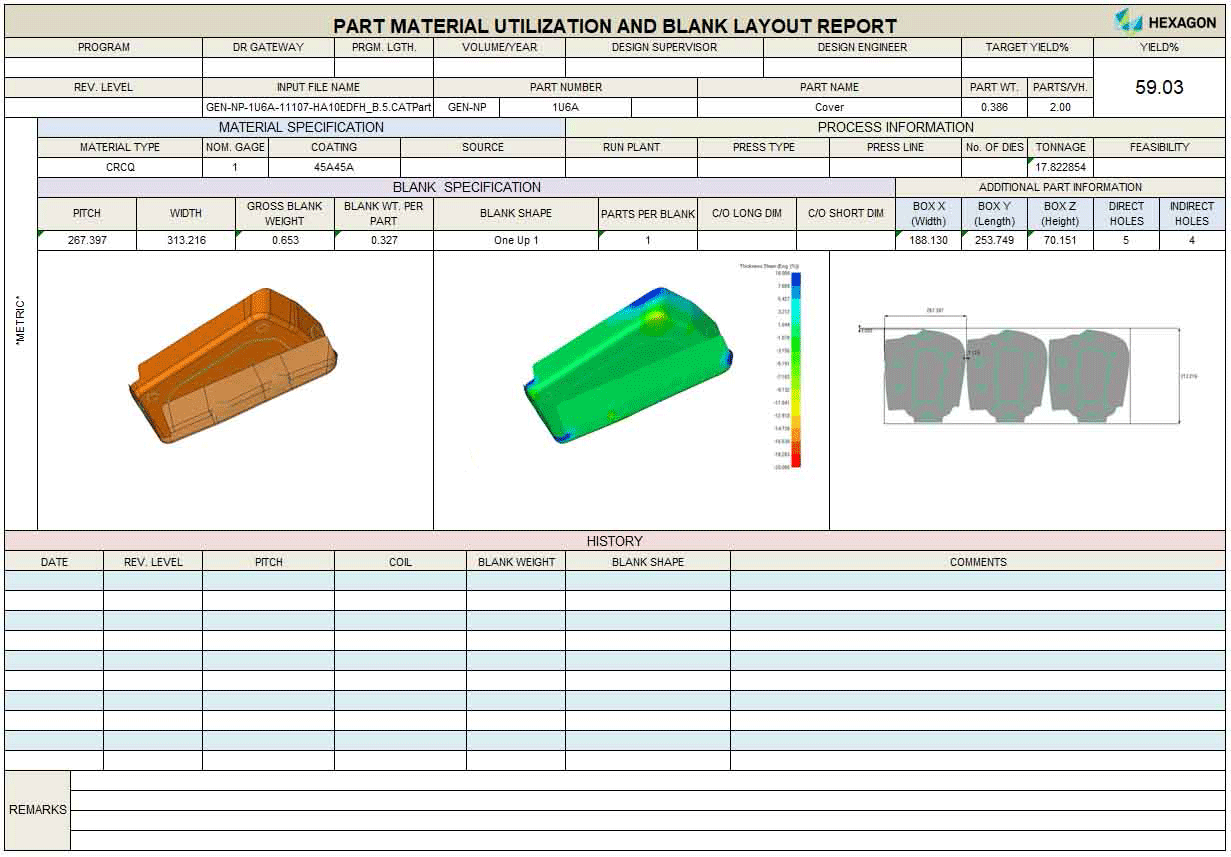Screen dimensions: 1231x857
Task: Select the coating value 45A45A
Action: click(334, 168)
